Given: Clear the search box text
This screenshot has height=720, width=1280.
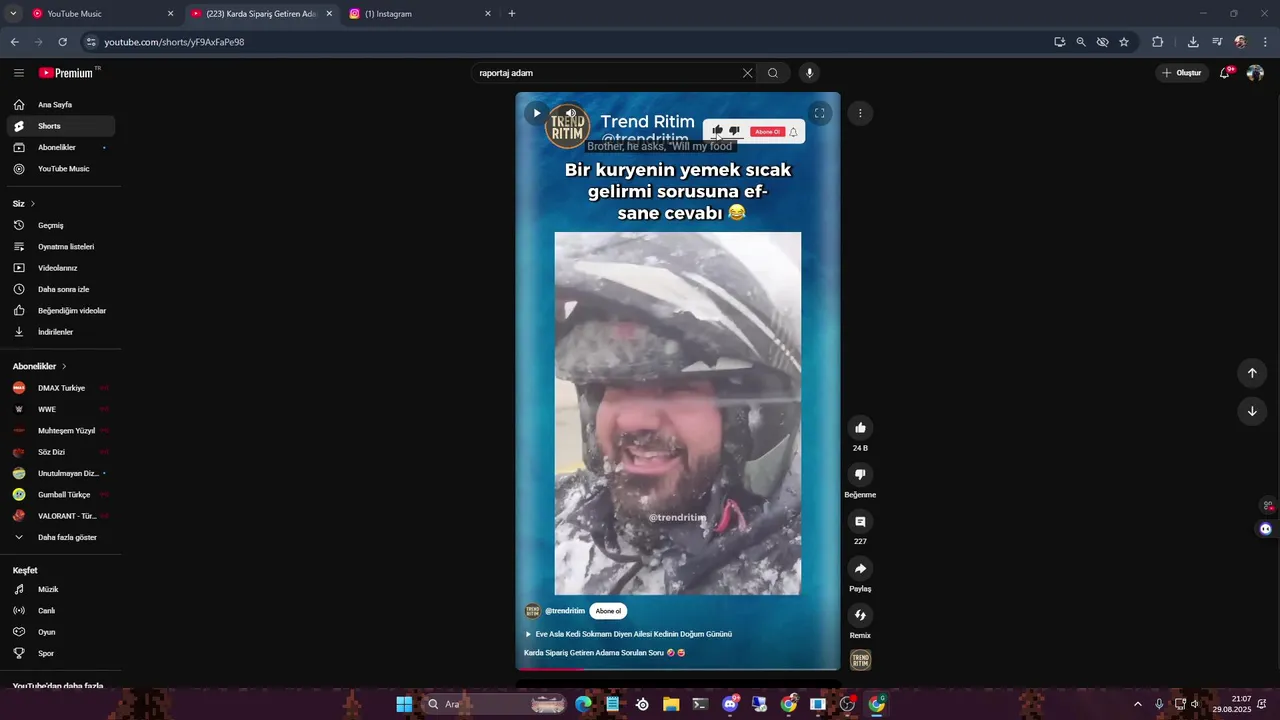Looking at the screenshot, I should [x=747, y=73].
